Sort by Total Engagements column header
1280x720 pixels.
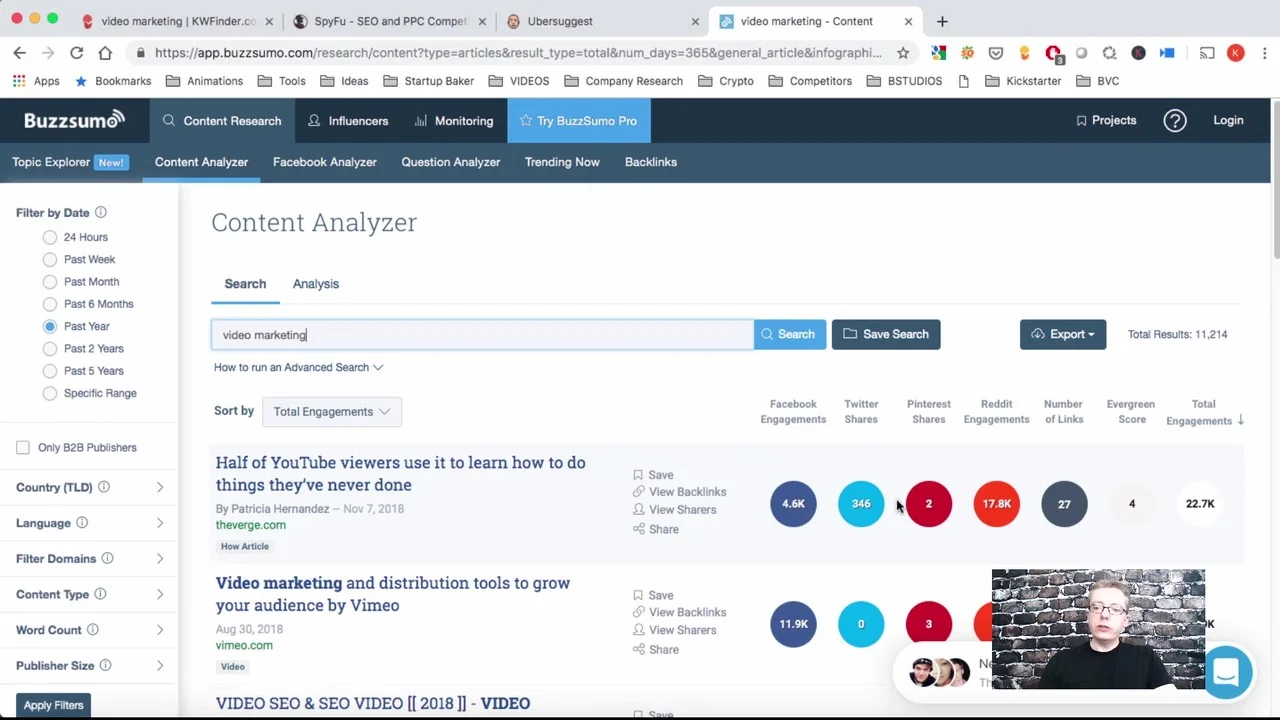(1203, 412)
